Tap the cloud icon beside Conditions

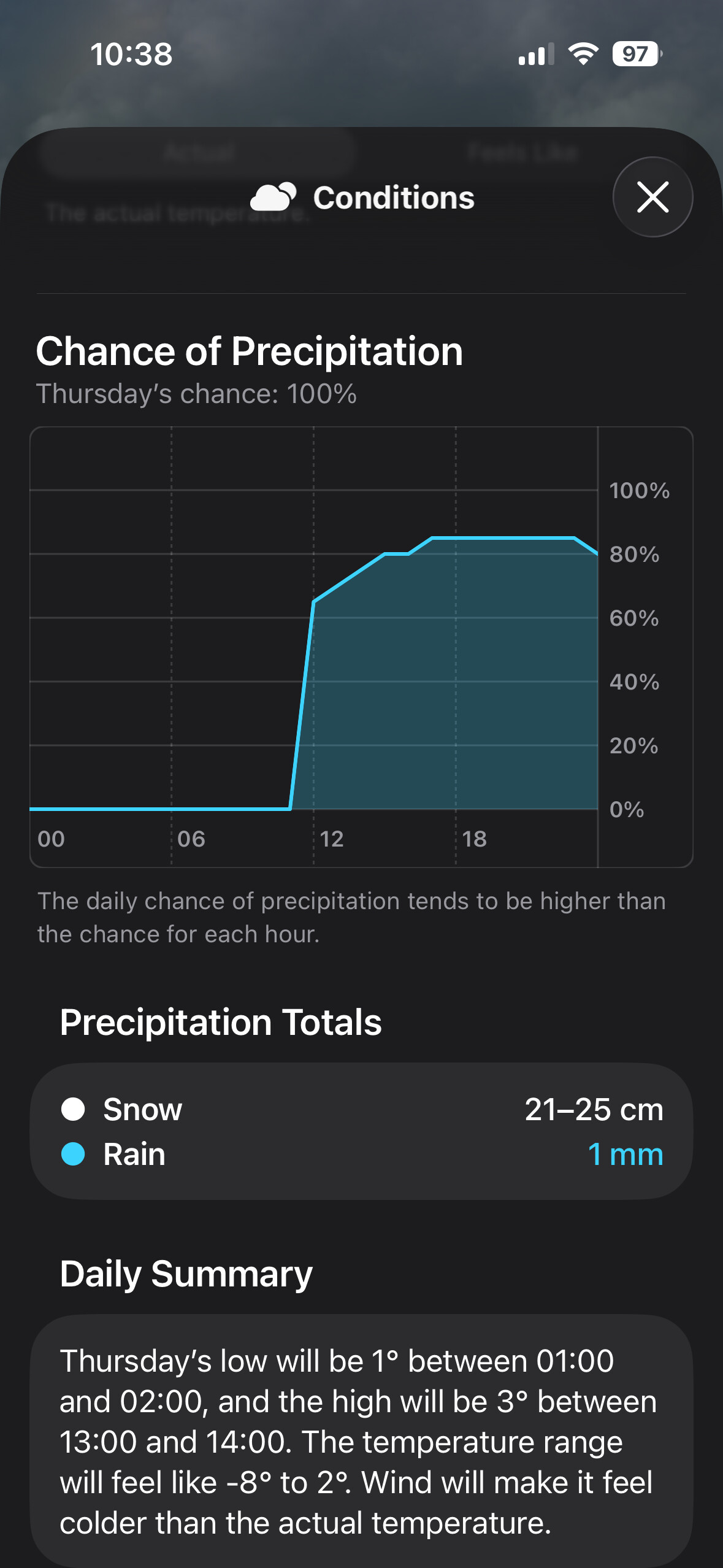click(x=274, y=198)
